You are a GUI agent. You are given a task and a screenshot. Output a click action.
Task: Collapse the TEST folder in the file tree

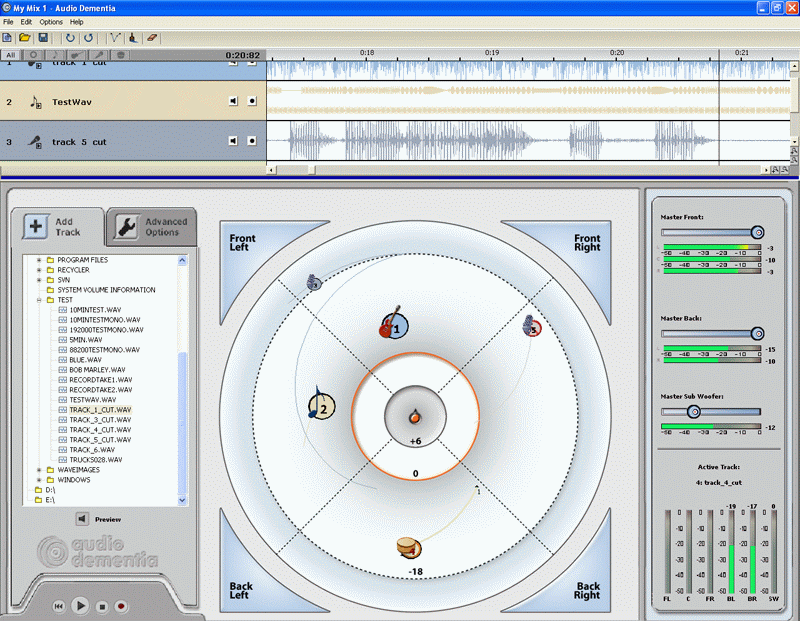(39, 300)
